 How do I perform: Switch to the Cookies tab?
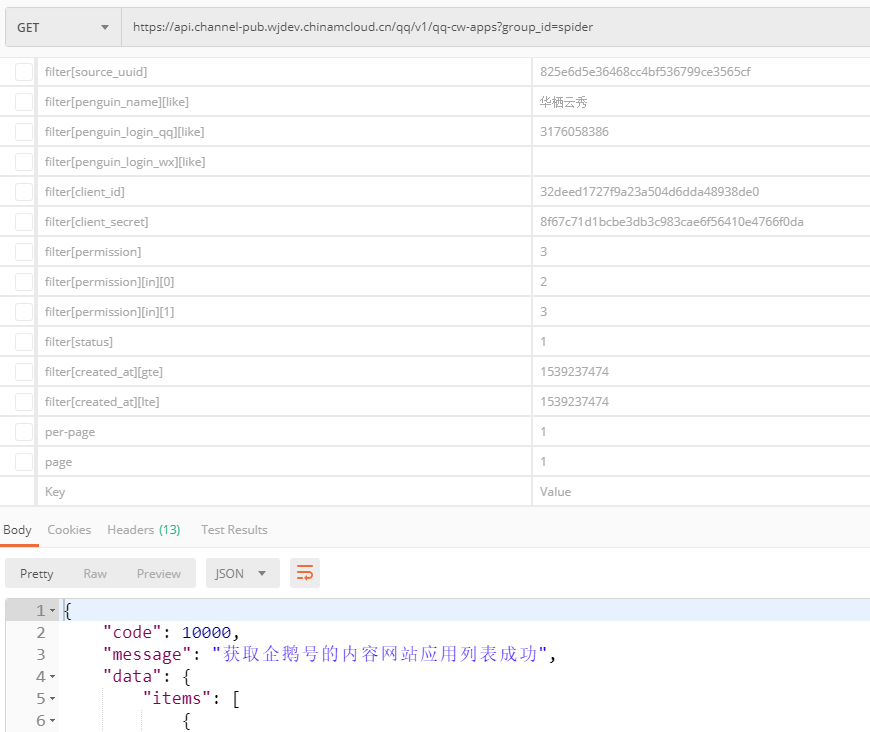tap(69, 530)
